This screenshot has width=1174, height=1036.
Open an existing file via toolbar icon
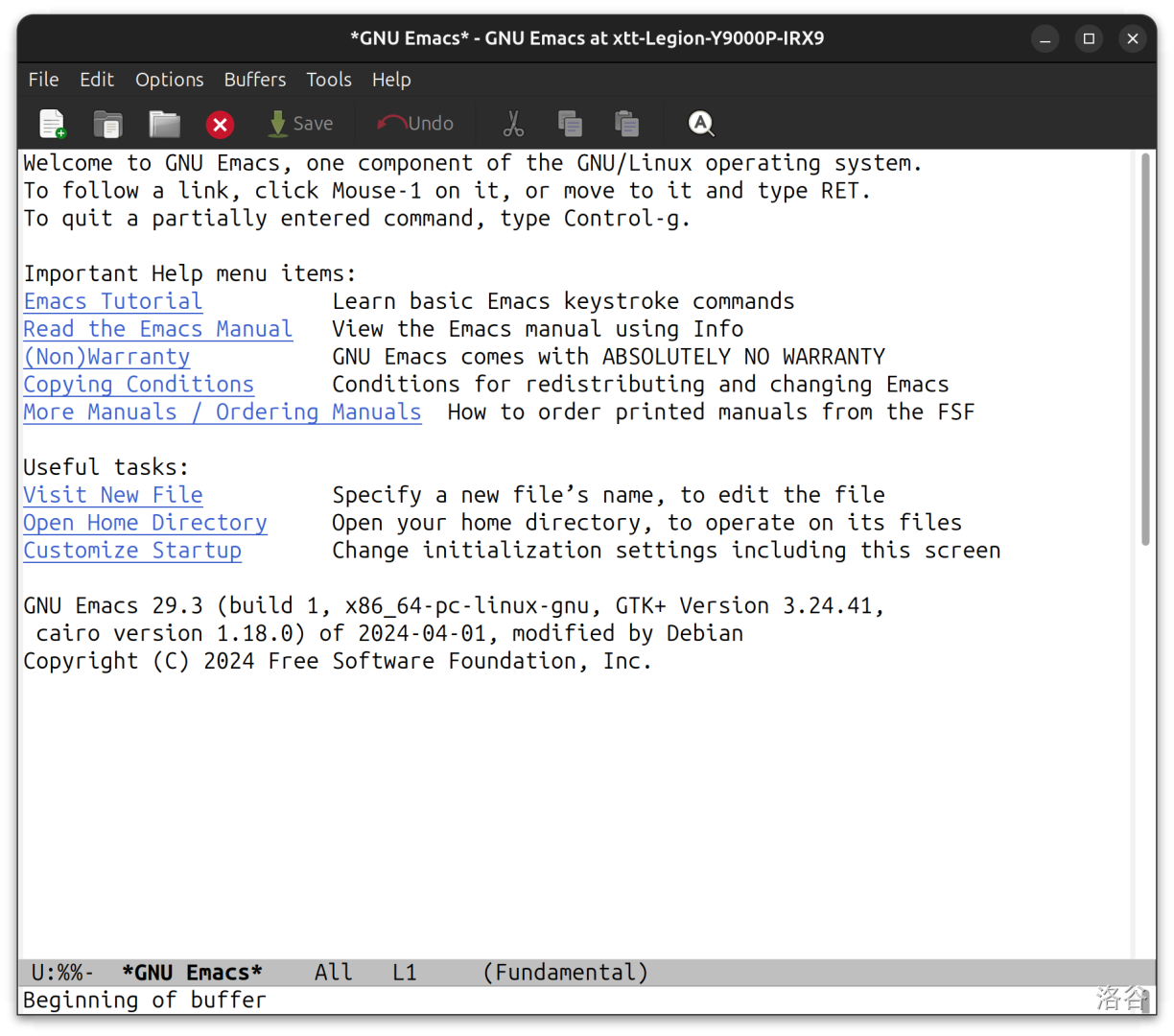pyautogui.click(x=107, y=124)
